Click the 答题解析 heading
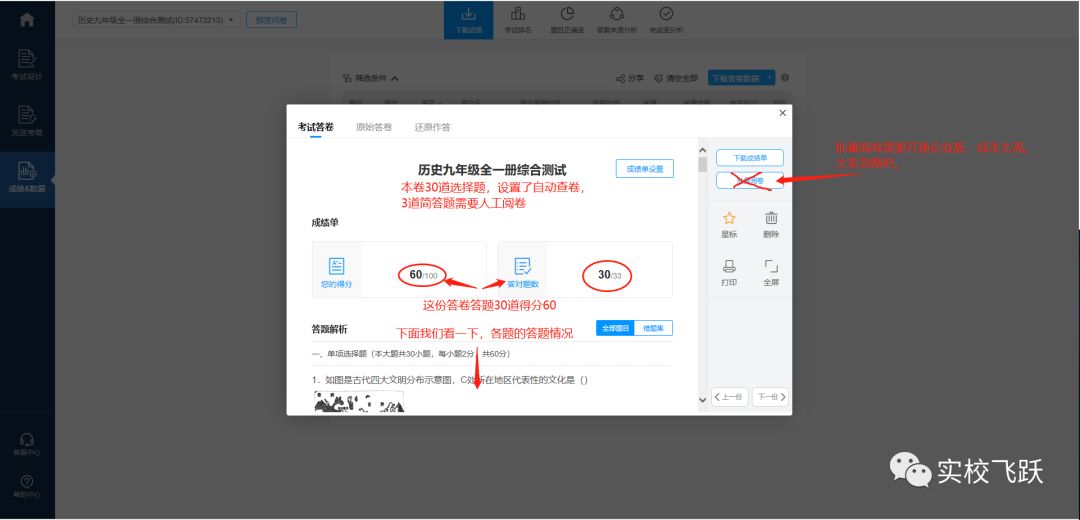Image resolution: width=1080 pixels, height=520 pixels. (330, 329)
